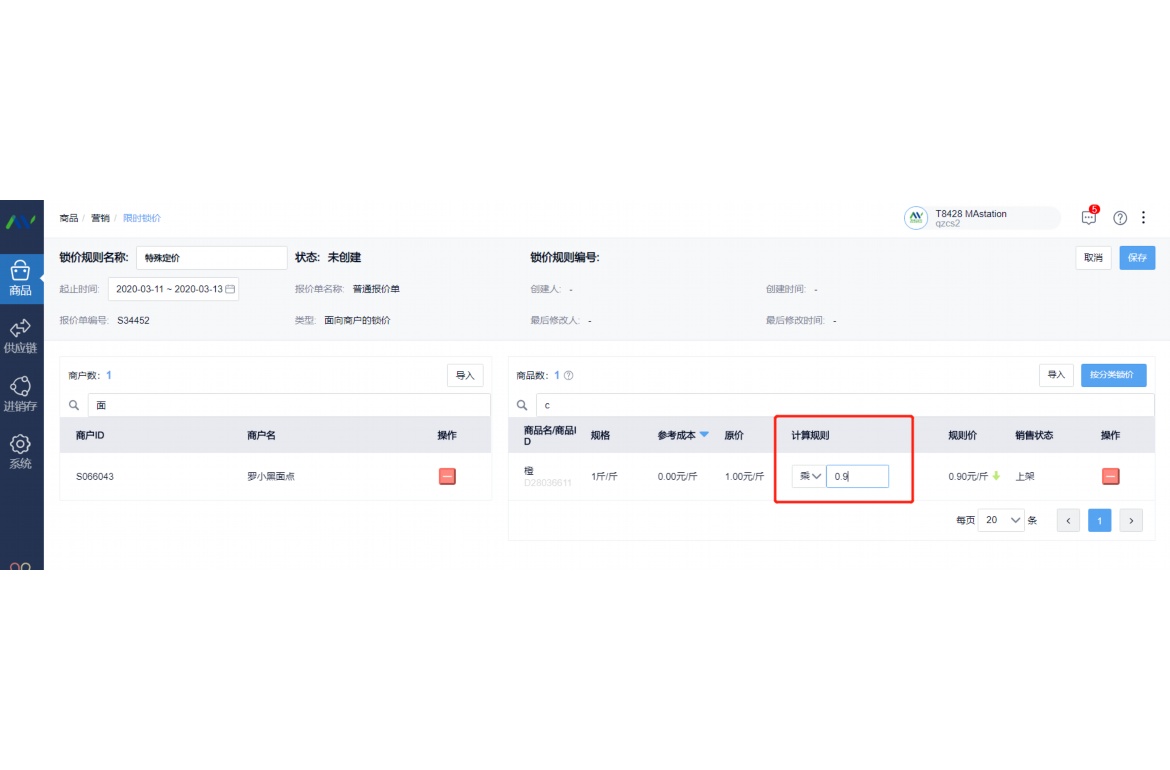1170x770 pixels.
Task: Click the help question mark icon in header
Action: pyautogui.click(x=1120, y=218)
